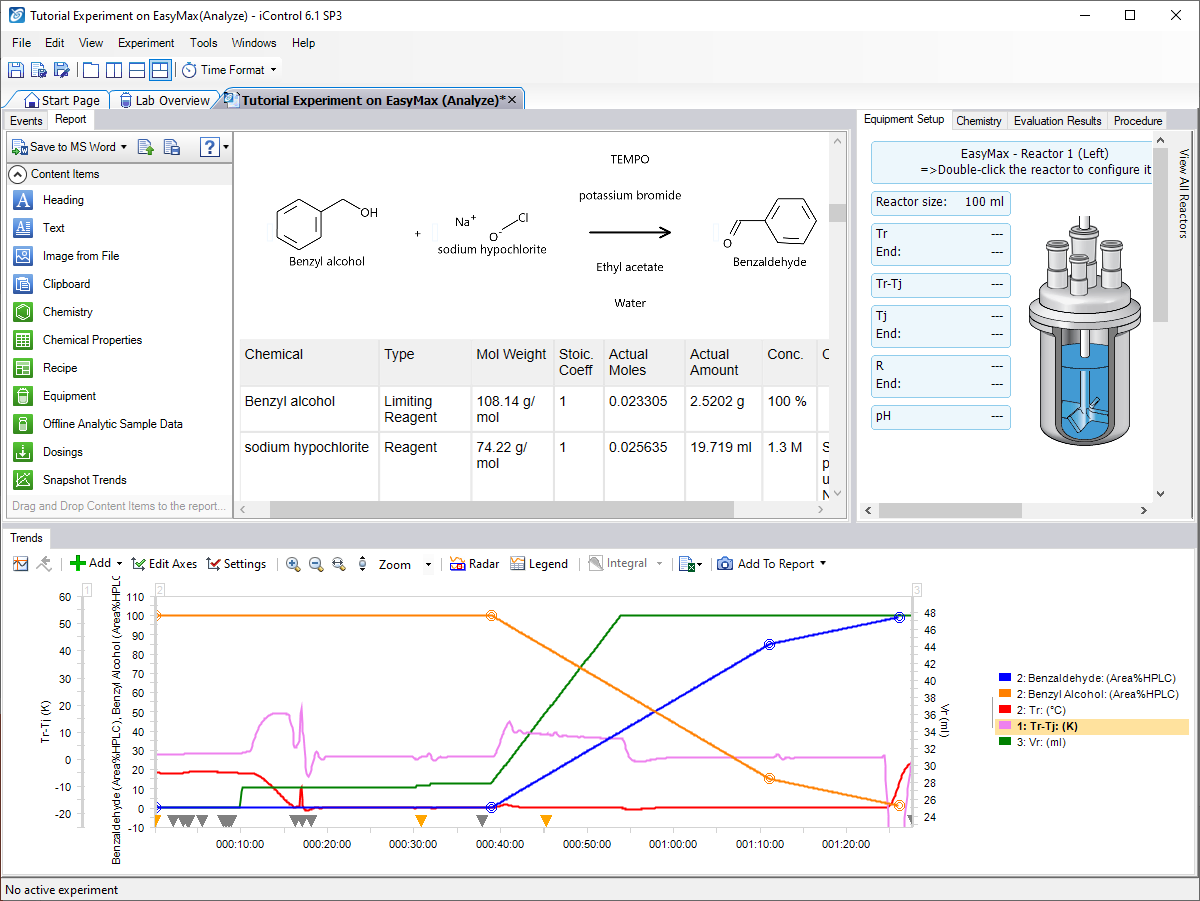Click the Heading content item icon
The width and height of the screenshot is (1200, 901).
[x=24, y=200]
